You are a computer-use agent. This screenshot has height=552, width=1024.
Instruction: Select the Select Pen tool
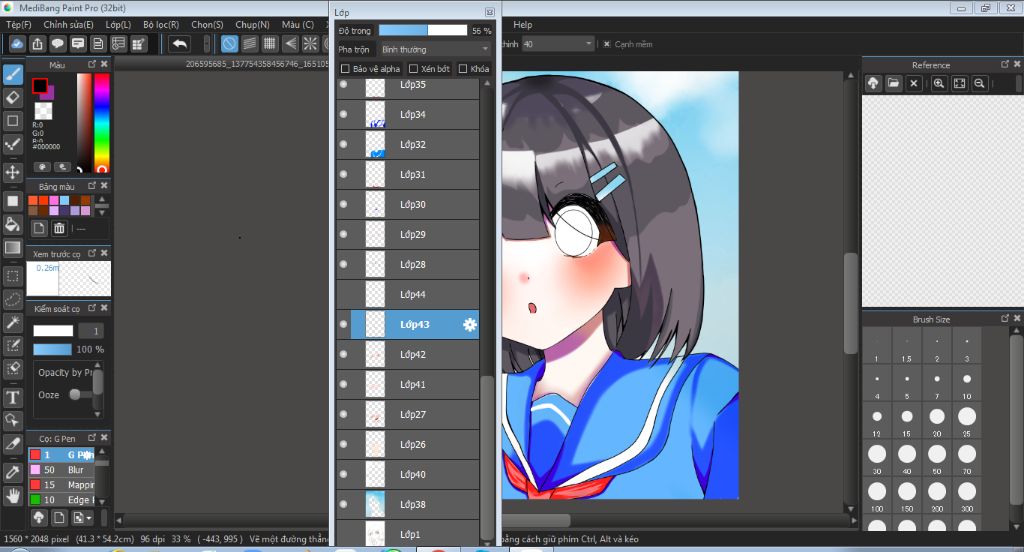pos(12,346)
